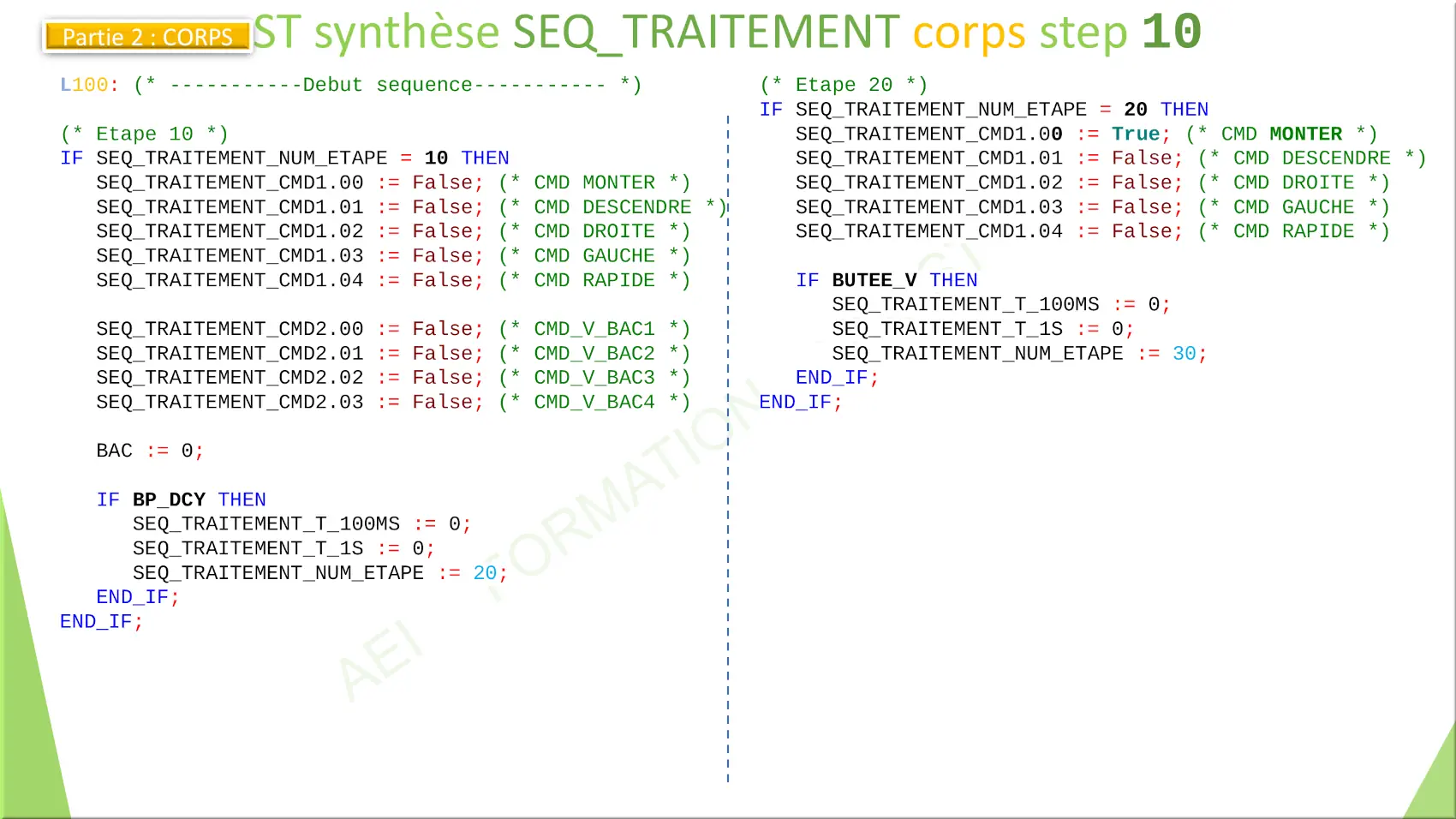Click T_100MS := 0 under BP_DCY
The height and width of the screenshot is (819, 1456).
click(301, 524)
